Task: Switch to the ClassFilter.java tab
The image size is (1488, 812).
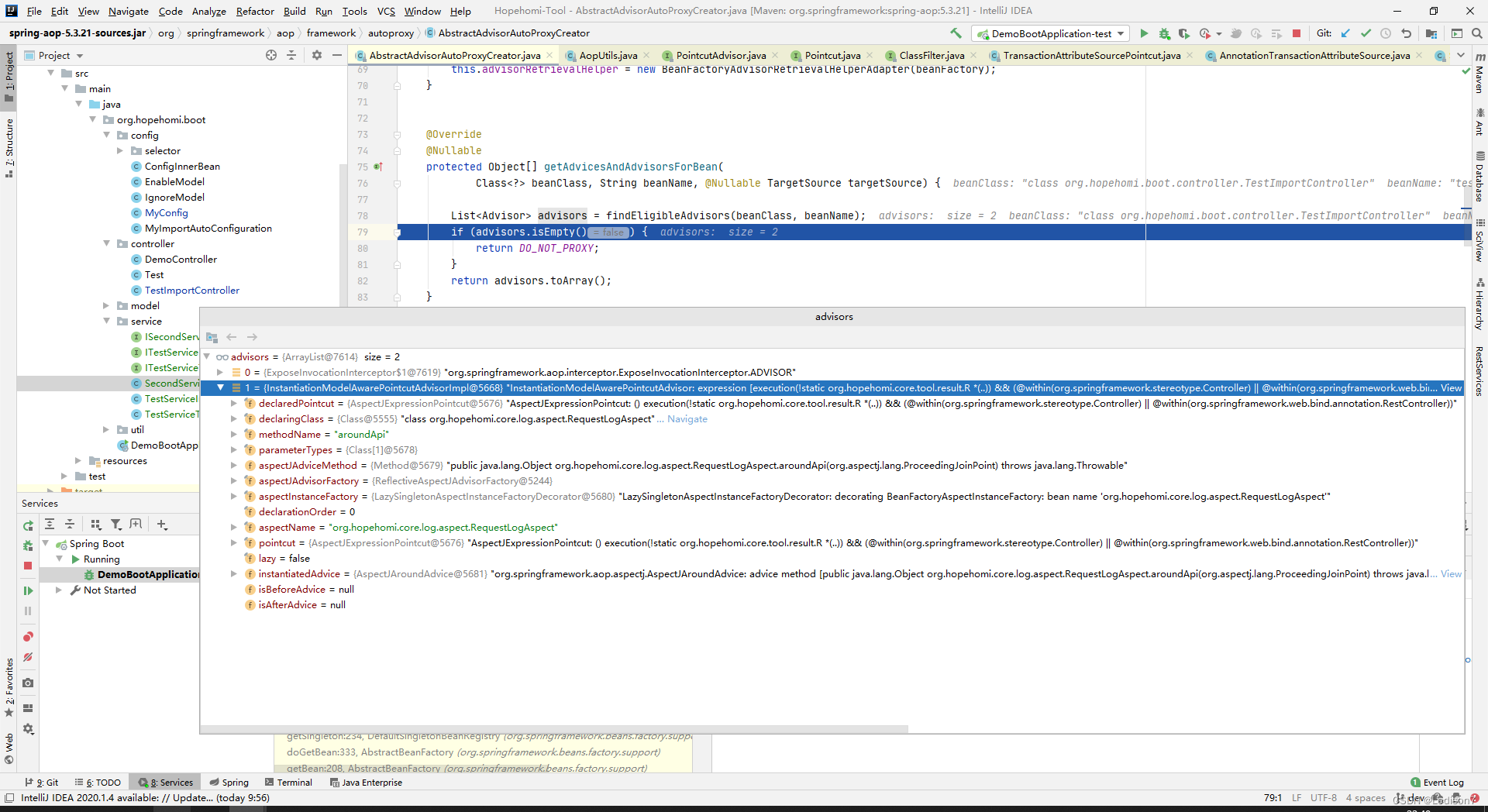Action: click(932, 55)
